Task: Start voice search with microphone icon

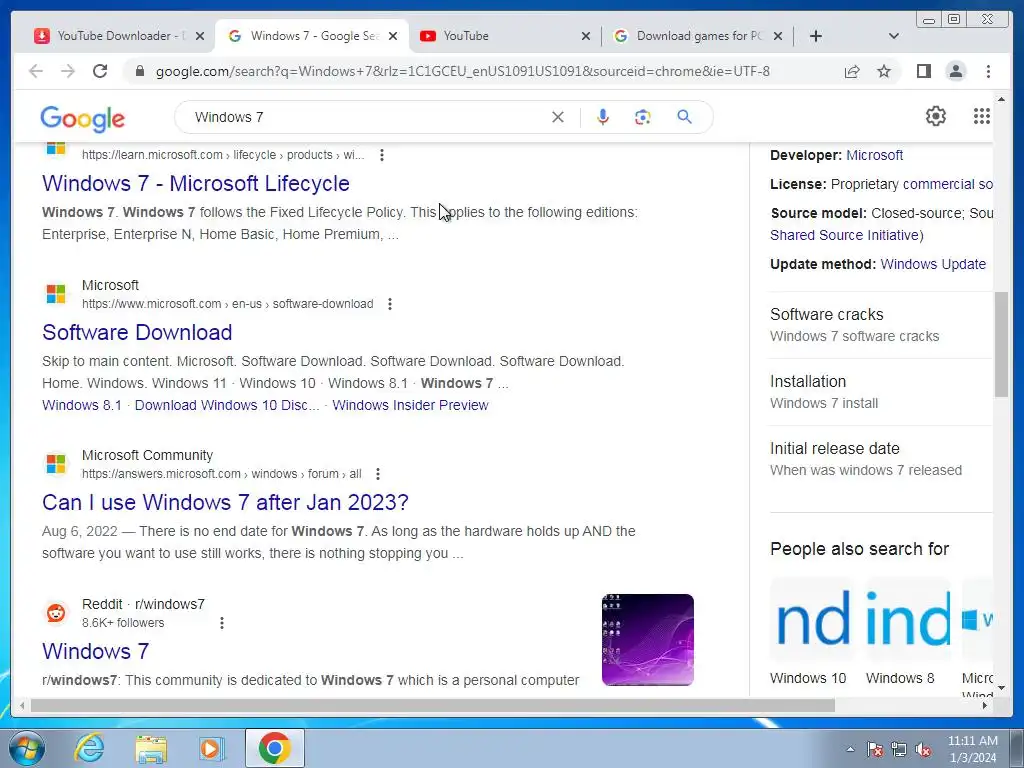Action: (x=603, y=117)
